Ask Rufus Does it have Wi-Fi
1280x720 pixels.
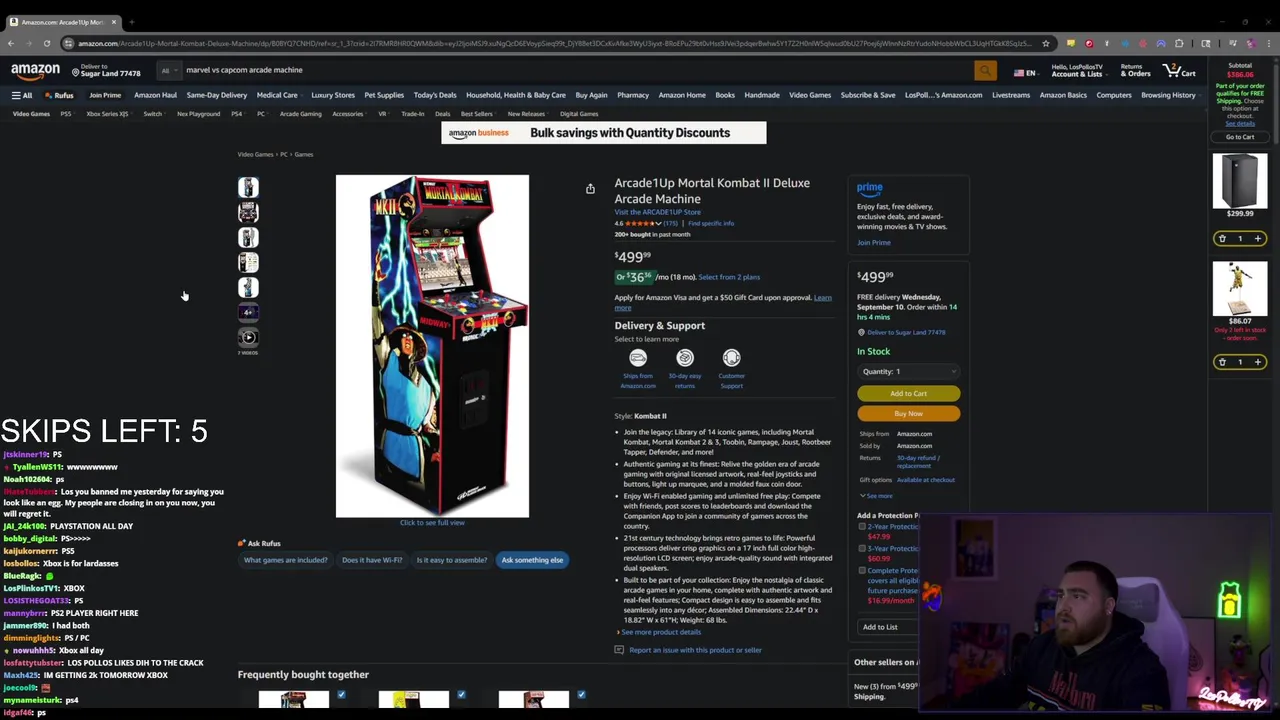[x=372, y=560]
